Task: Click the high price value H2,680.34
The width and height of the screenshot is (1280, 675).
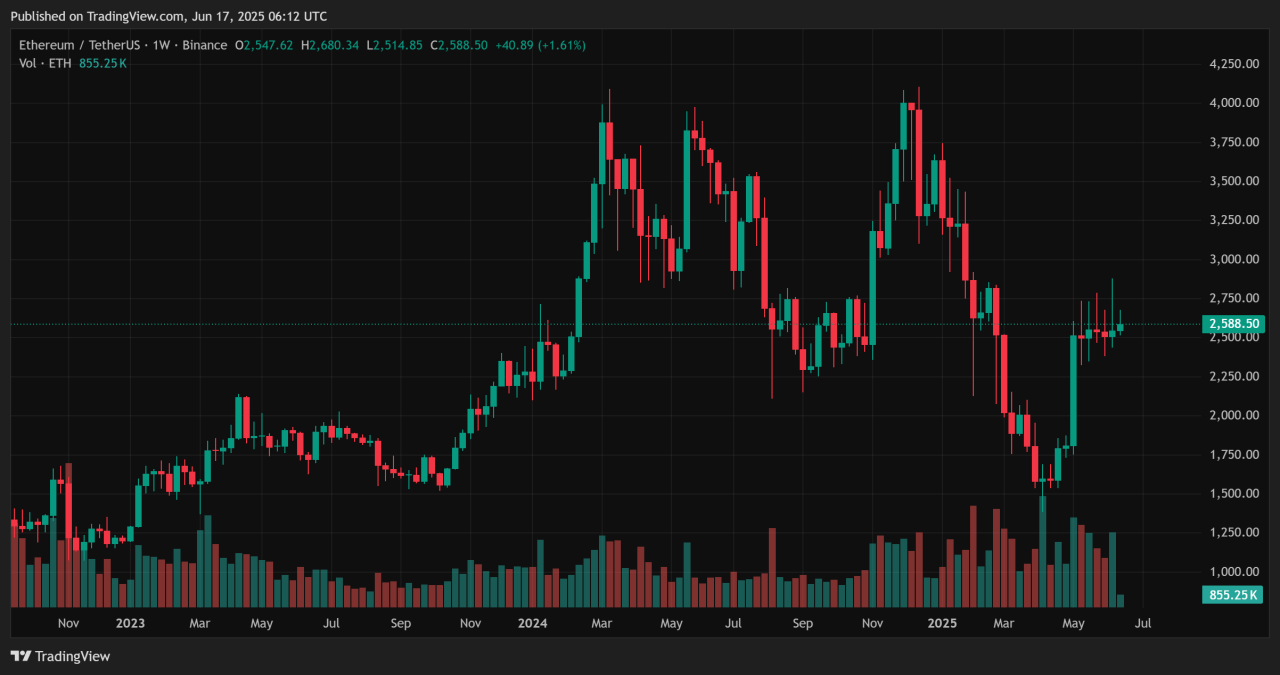Action: click(332, 46)
